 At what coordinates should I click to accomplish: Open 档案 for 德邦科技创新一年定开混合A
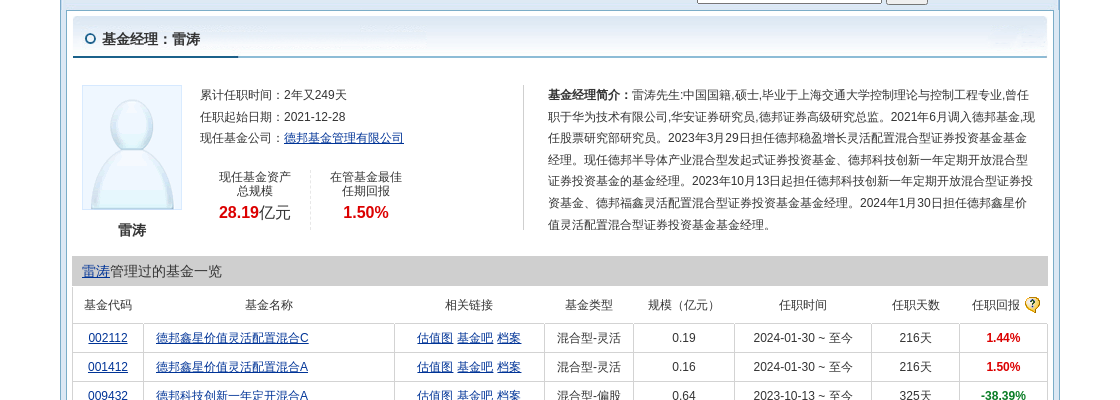(509, 394)
